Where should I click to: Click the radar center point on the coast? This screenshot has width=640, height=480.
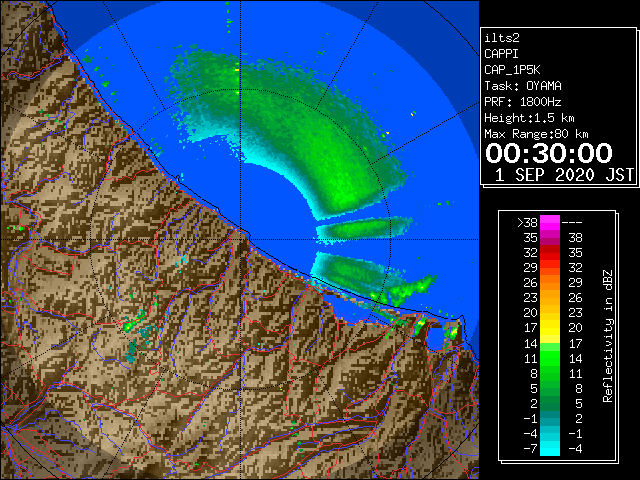(240, 239)
